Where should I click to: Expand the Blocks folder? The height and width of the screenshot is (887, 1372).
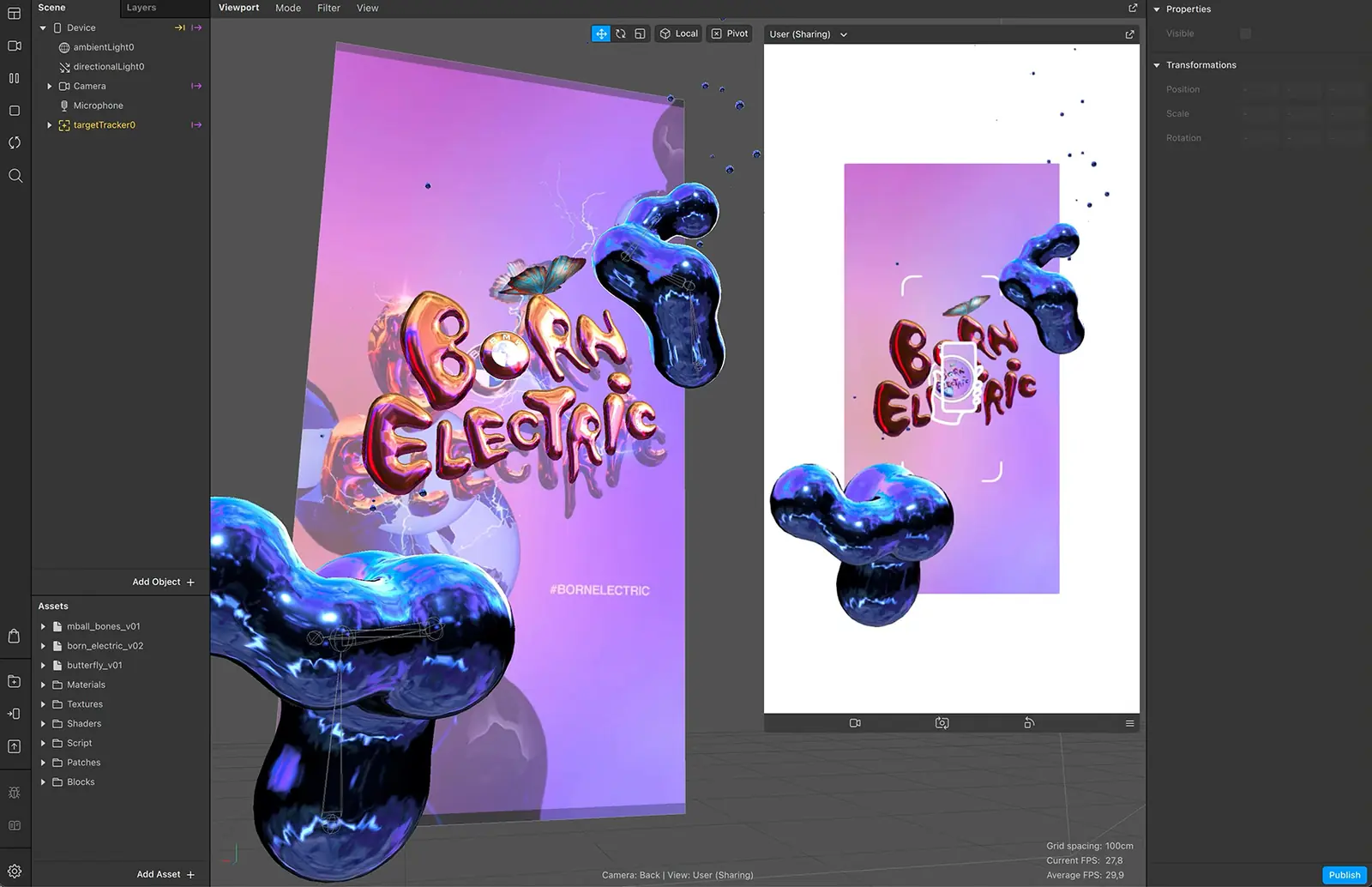[43, 782]
